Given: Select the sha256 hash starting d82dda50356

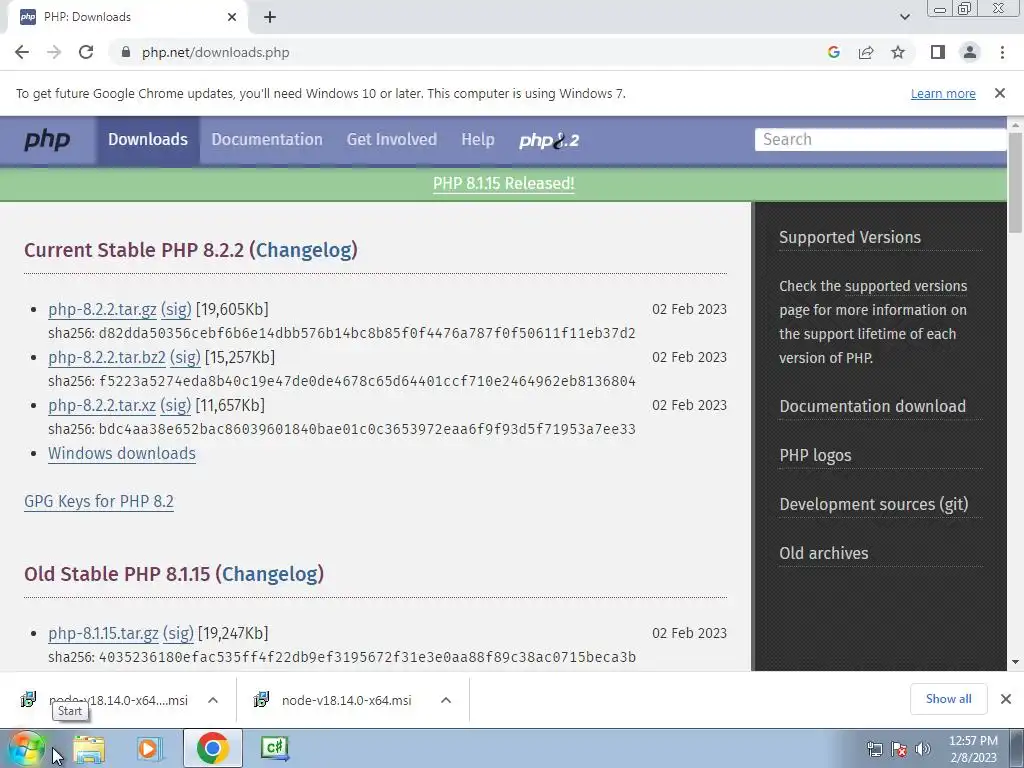Looking at the screenshot, I should [x=367, y=334].
